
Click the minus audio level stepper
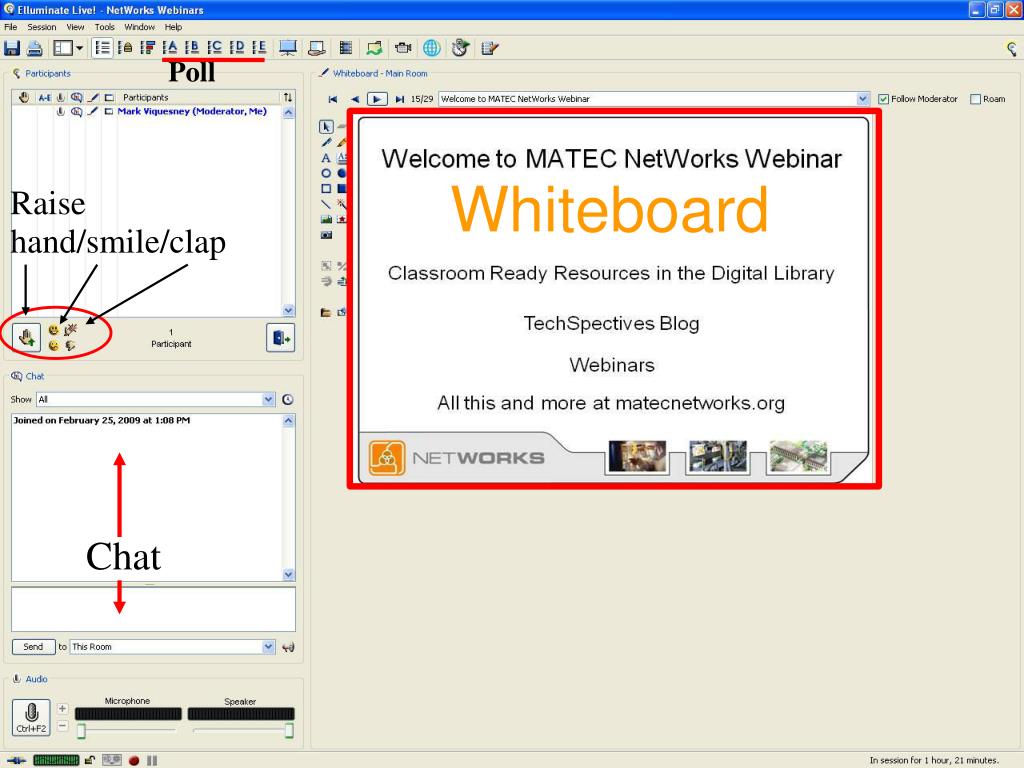pyautogui.click(x=62, y=726)
